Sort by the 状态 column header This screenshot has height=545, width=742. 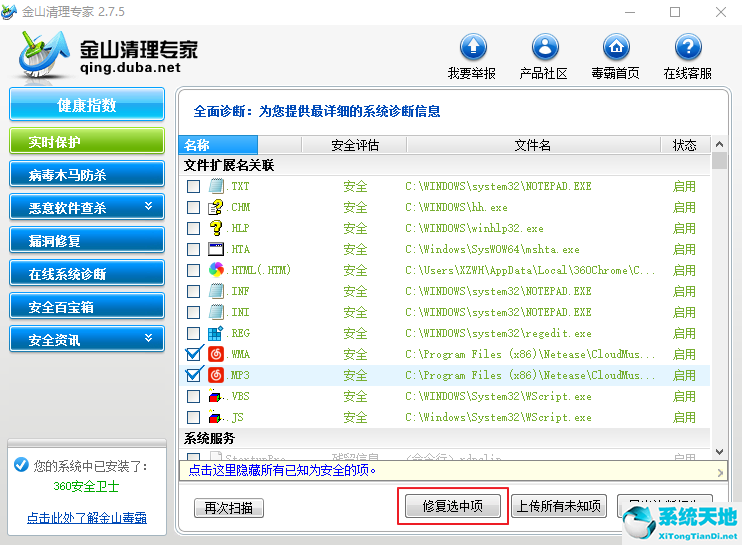[x=685, y=145]
